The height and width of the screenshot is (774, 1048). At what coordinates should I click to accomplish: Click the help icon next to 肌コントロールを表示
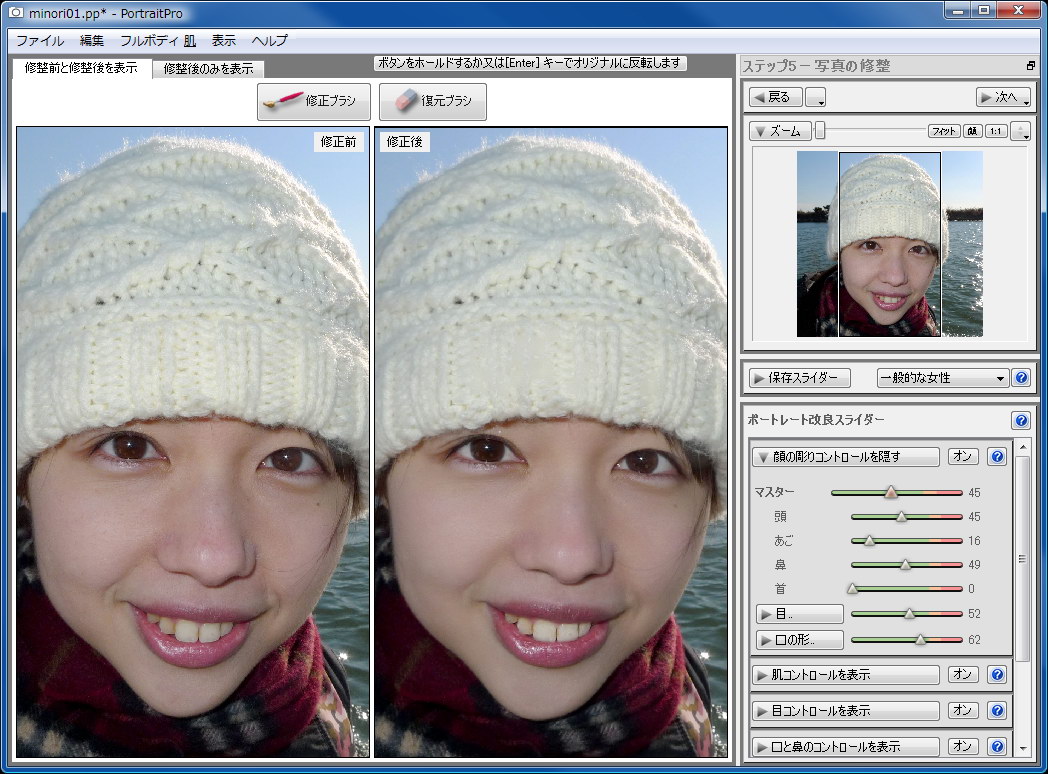point(996,675)
